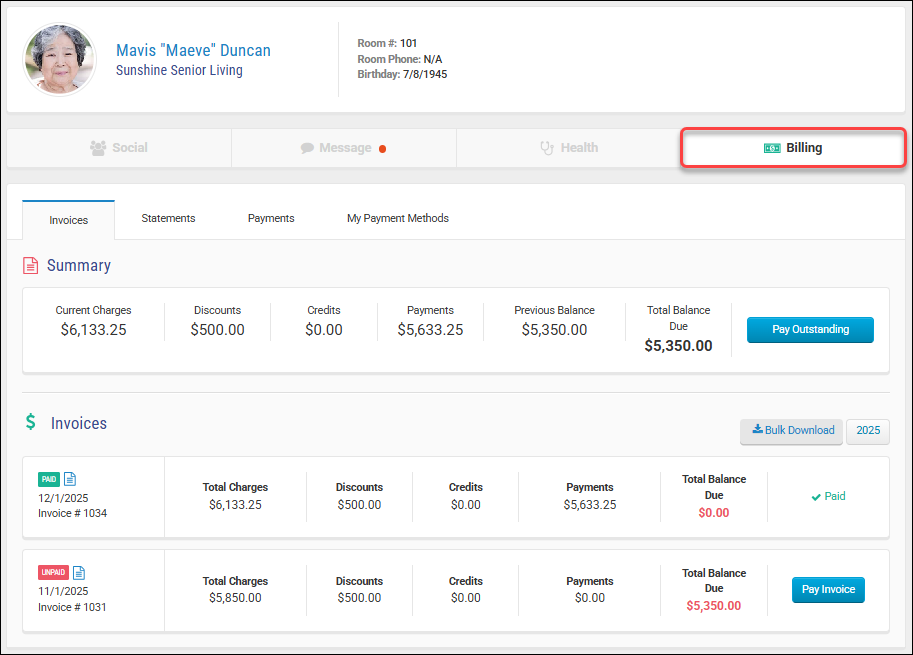Viewport: 913px width, 655px height.
Task: Click the PAID status badge
Action: [x=49, y=479]
